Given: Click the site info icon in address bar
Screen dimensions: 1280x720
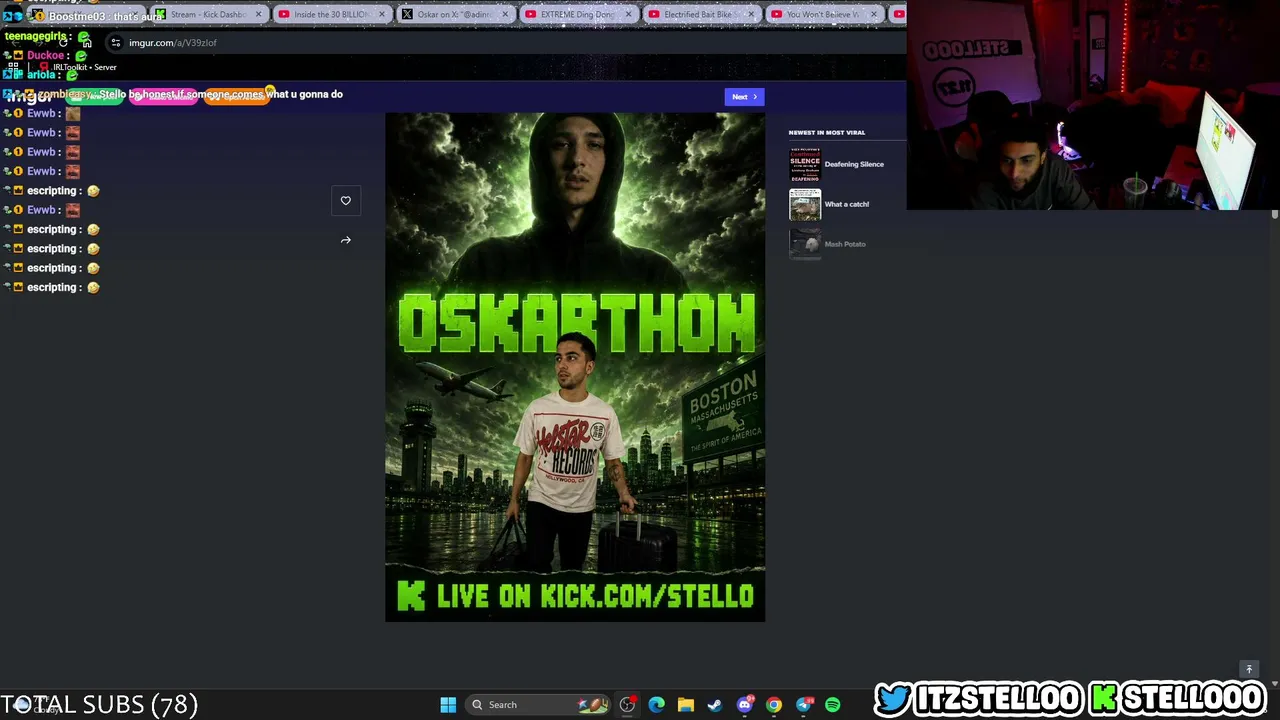Looking at the screenshot, I should tap(116, 43).
